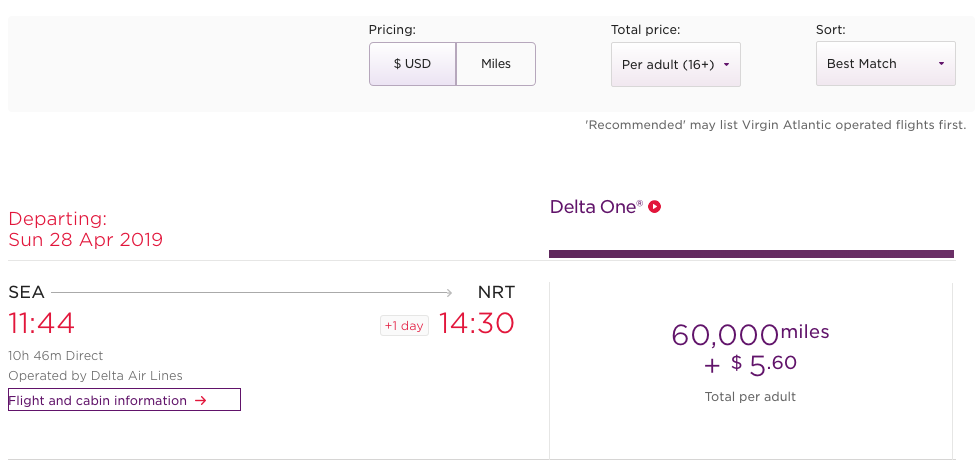
Task: Click the 11:44 departure time
Action: click(42, 324)
